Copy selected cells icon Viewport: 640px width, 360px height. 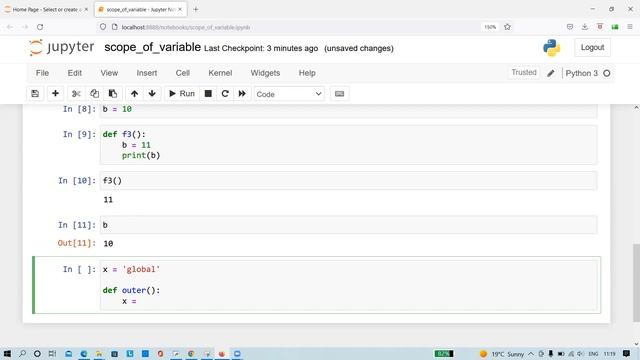tap(94, 94)
